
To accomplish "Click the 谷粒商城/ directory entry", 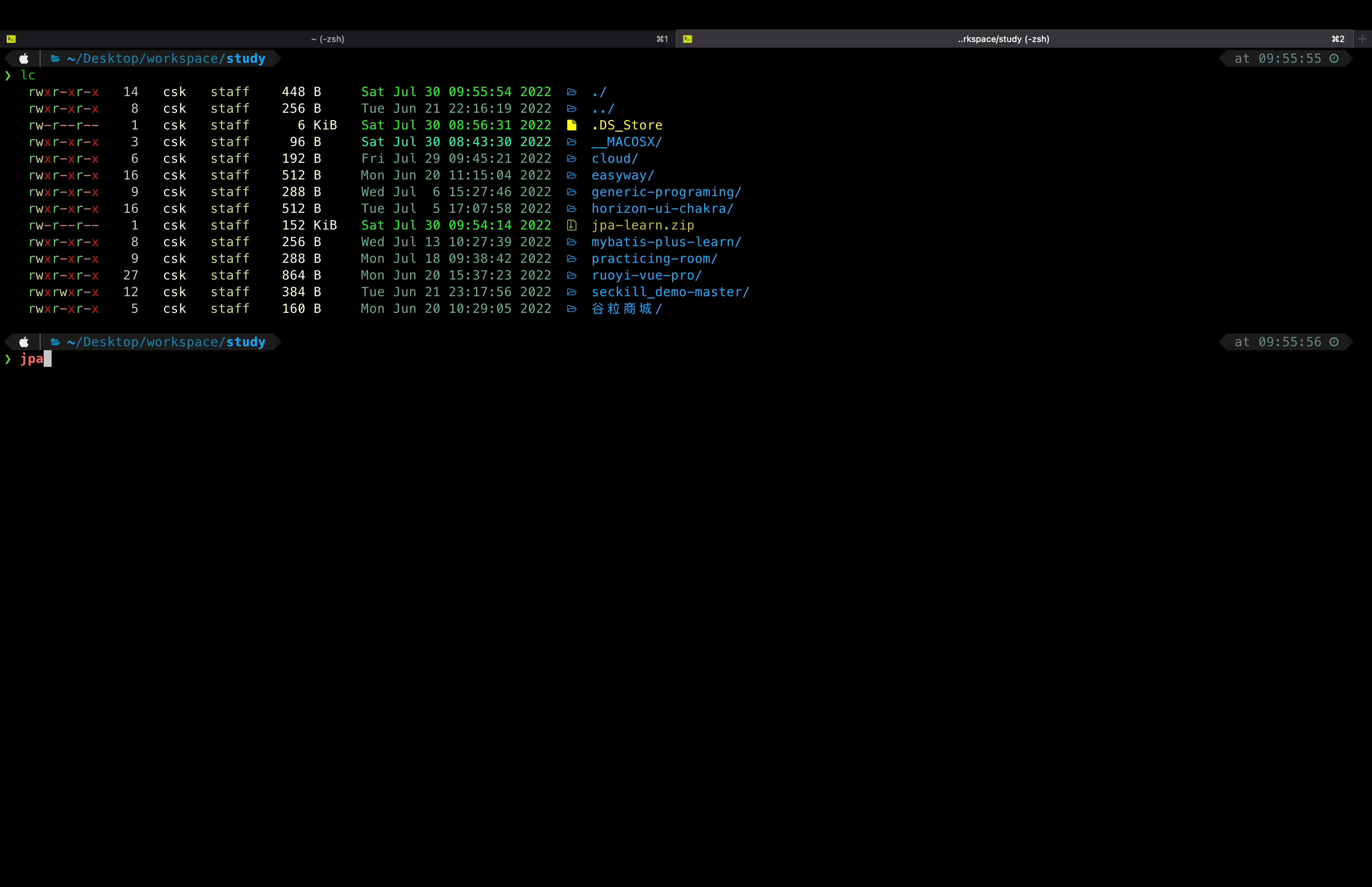I will click(626, 309).
